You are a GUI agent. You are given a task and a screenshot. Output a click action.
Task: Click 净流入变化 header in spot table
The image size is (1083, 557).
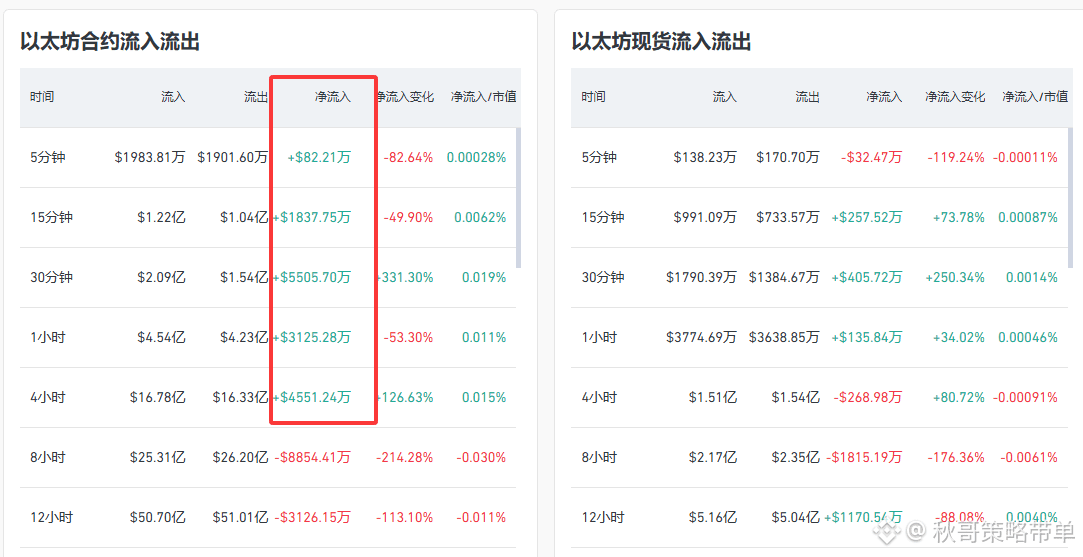click(x=955, y=97)
